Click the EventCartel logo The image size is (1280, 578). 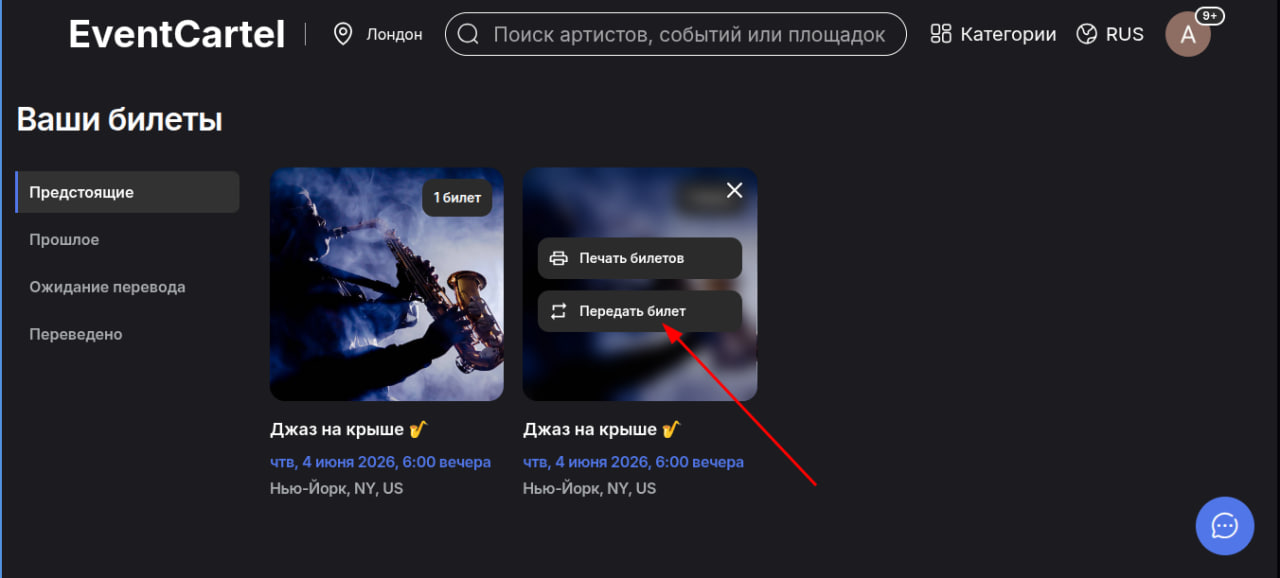coord(177,34)
